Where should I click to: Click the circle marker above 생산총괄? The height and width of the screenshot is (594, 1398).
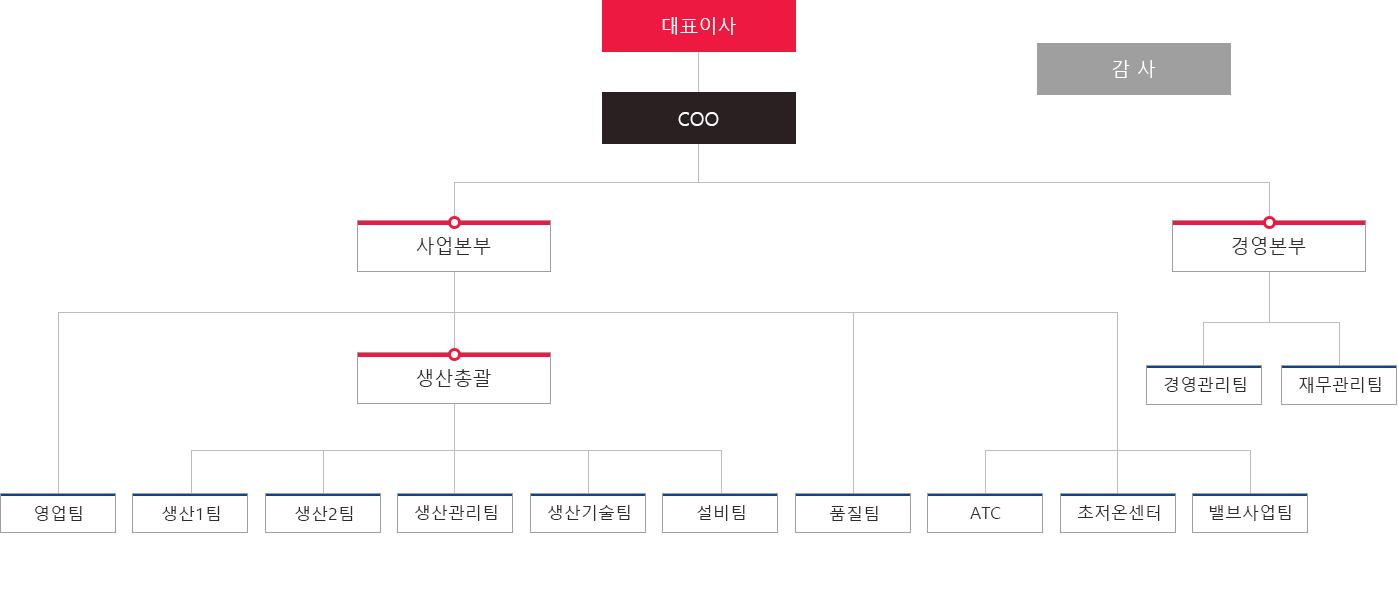tap(454, 354)
